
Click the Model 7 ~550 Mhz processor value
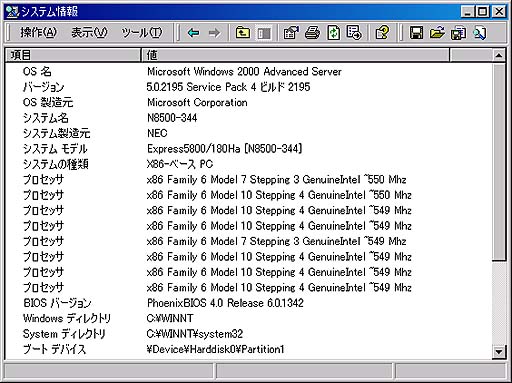(276, 179)
